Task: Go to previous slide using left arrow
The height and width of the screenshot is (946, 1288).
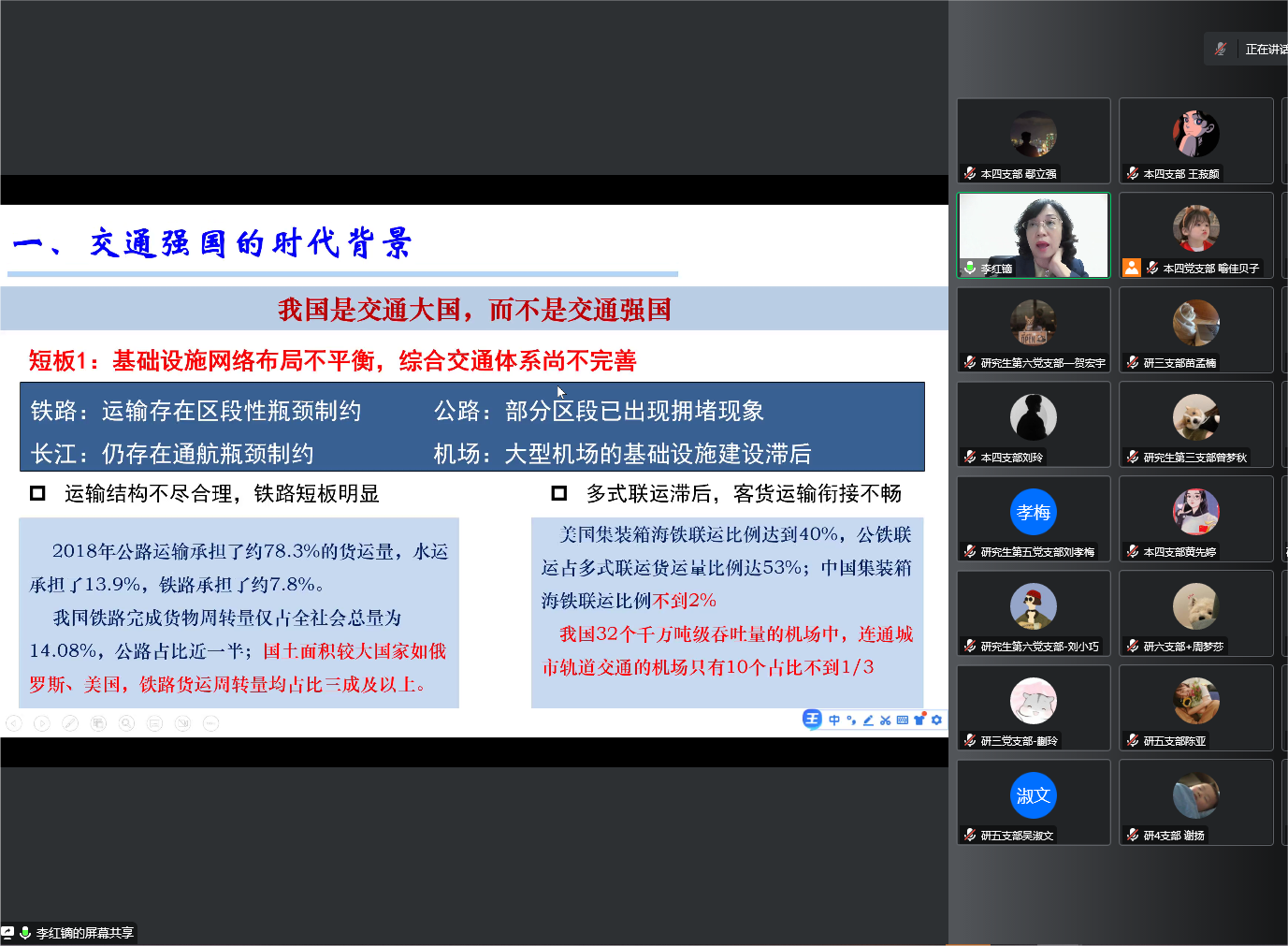Action: (14, 723)
